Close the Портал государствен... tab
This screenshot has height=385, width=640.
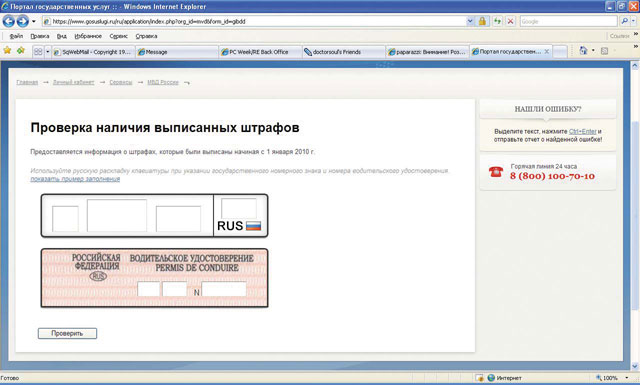click(547, 51)
